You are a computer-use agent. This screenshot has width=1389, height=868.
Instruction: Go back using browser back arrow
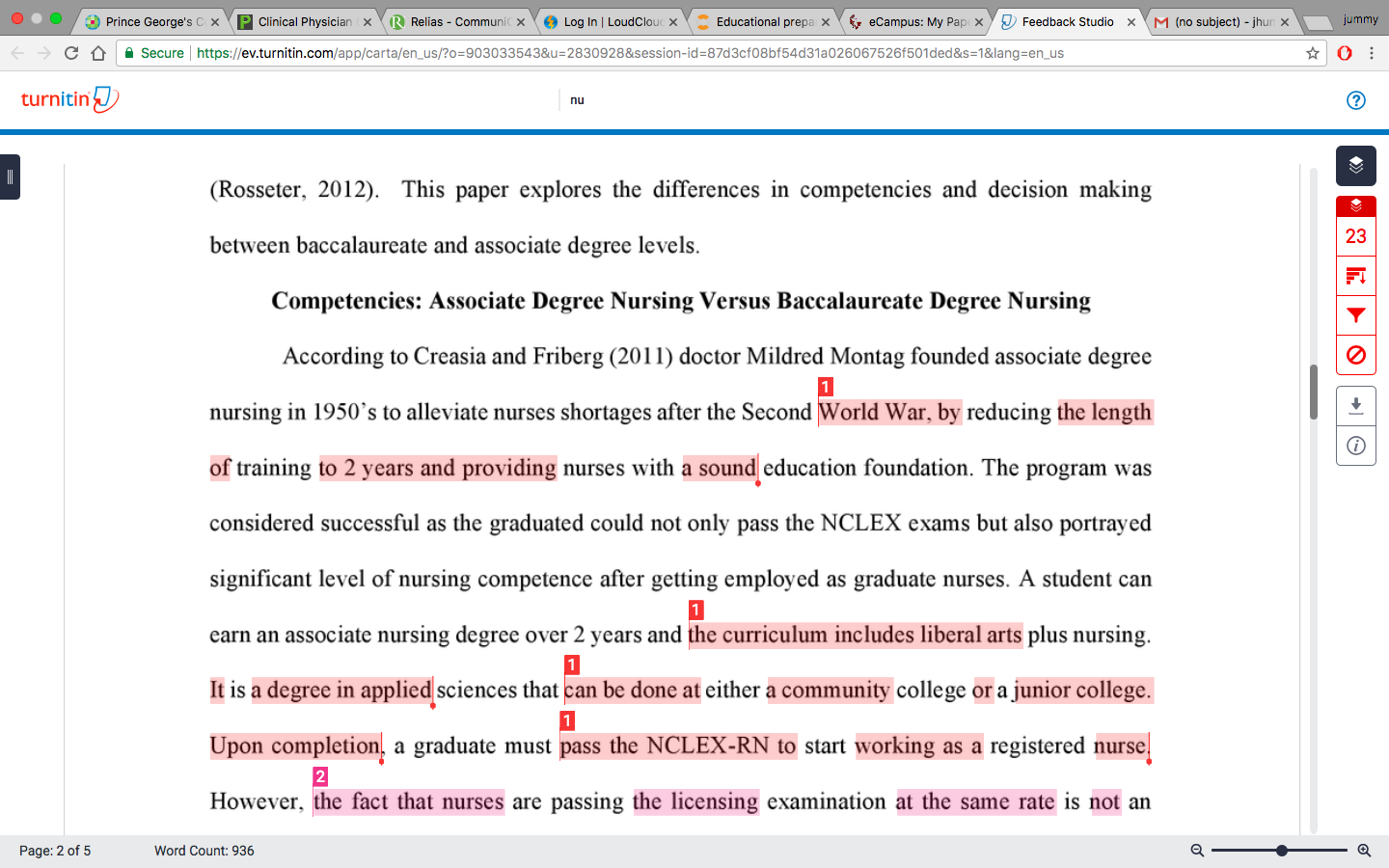(17, 53)
